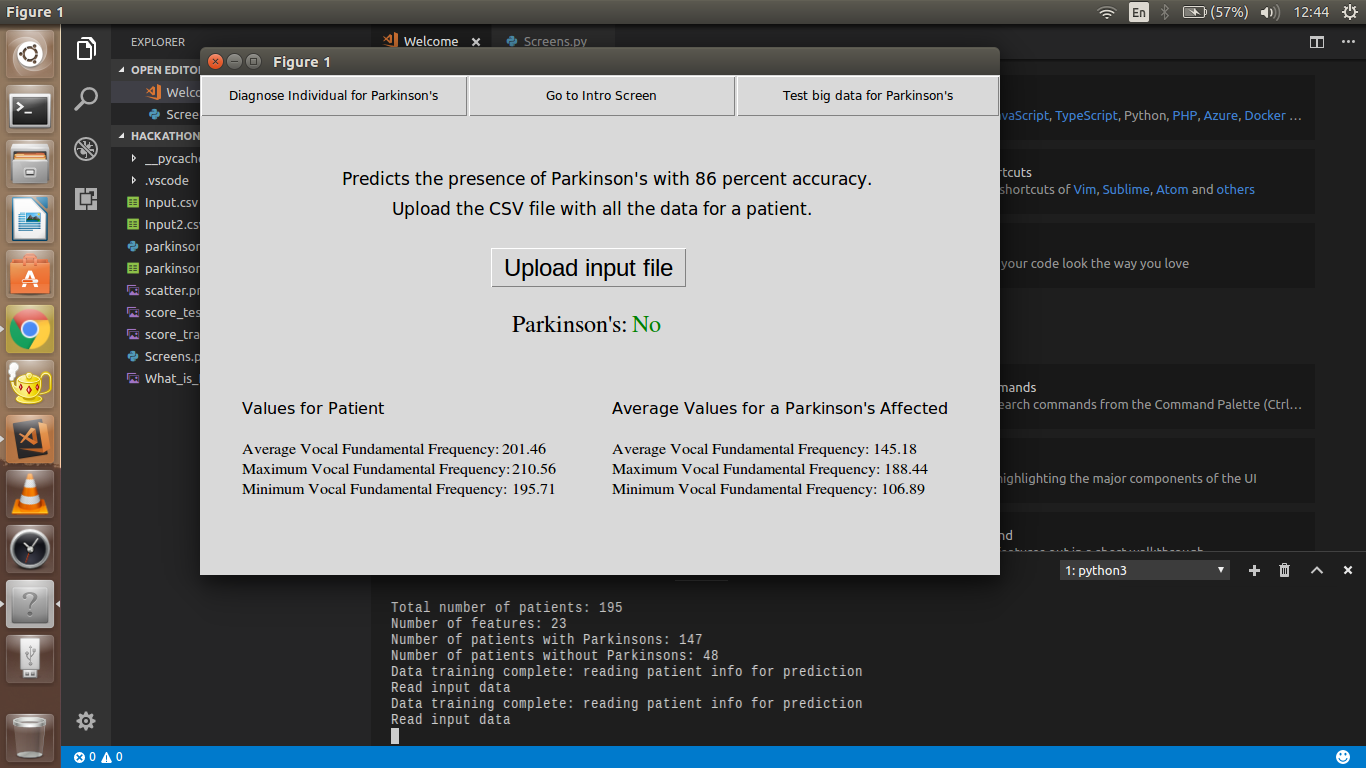Open the Explorer view in VS Code activity bar
This screenshot has height=768, width=1366.
86,48
